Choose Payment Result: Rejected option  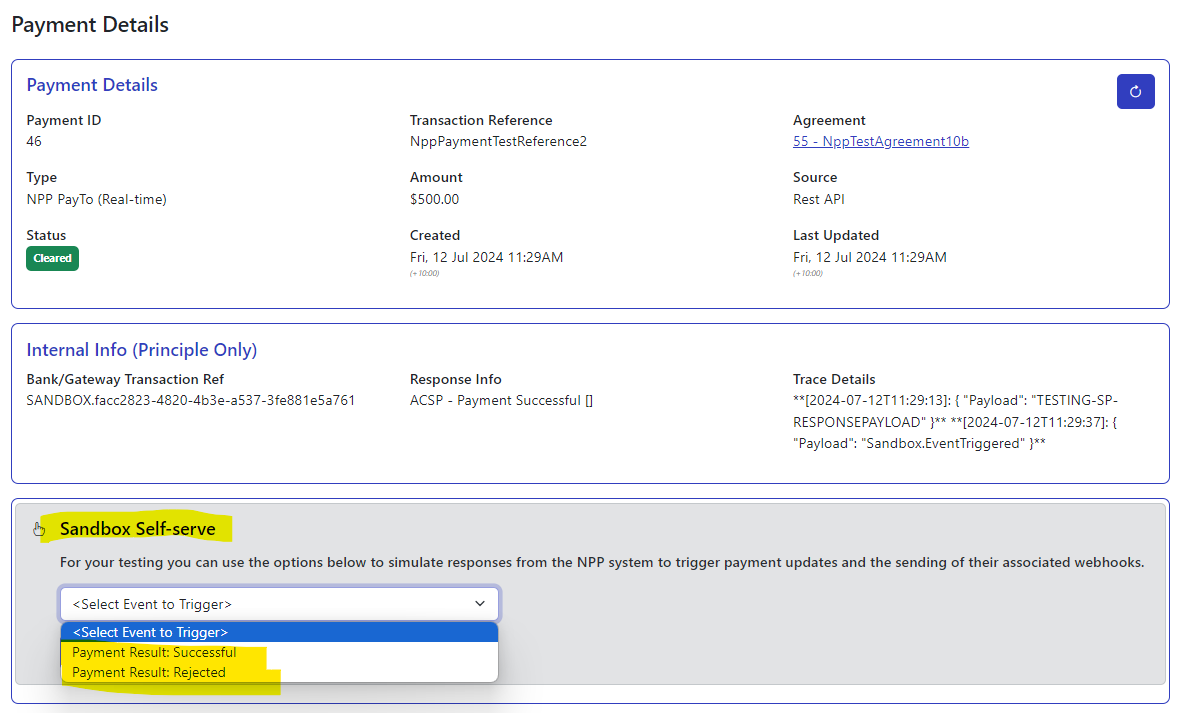(x=149, y=672)
